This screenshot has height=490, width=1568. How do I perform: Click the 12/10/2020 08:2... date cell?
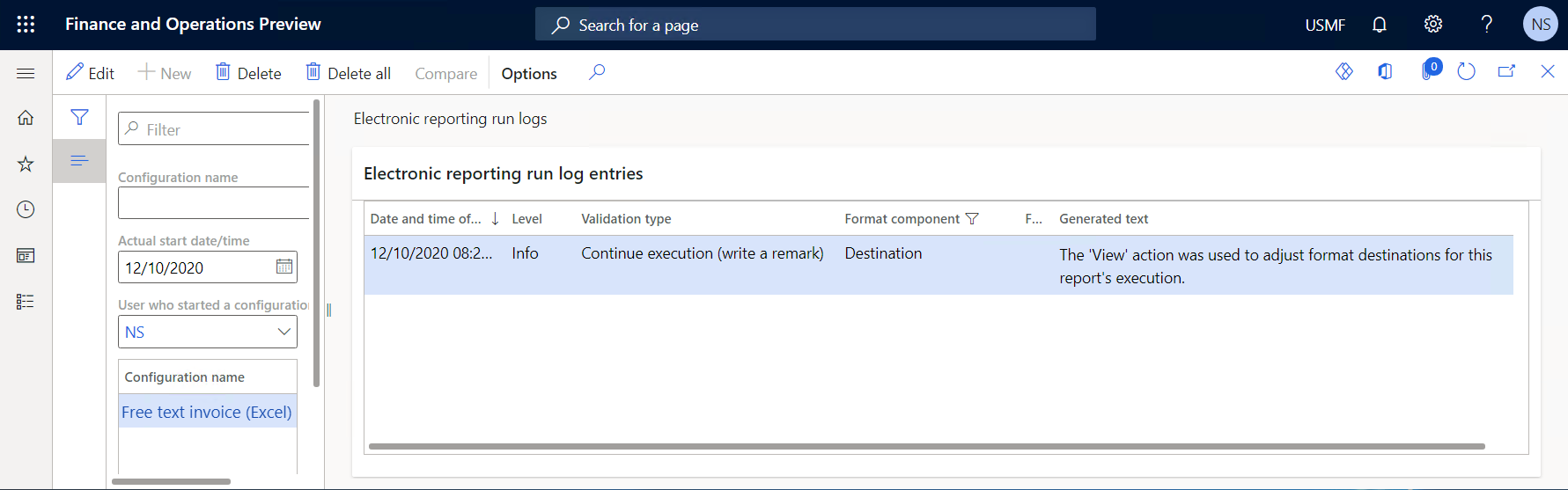tap(431, 253)
